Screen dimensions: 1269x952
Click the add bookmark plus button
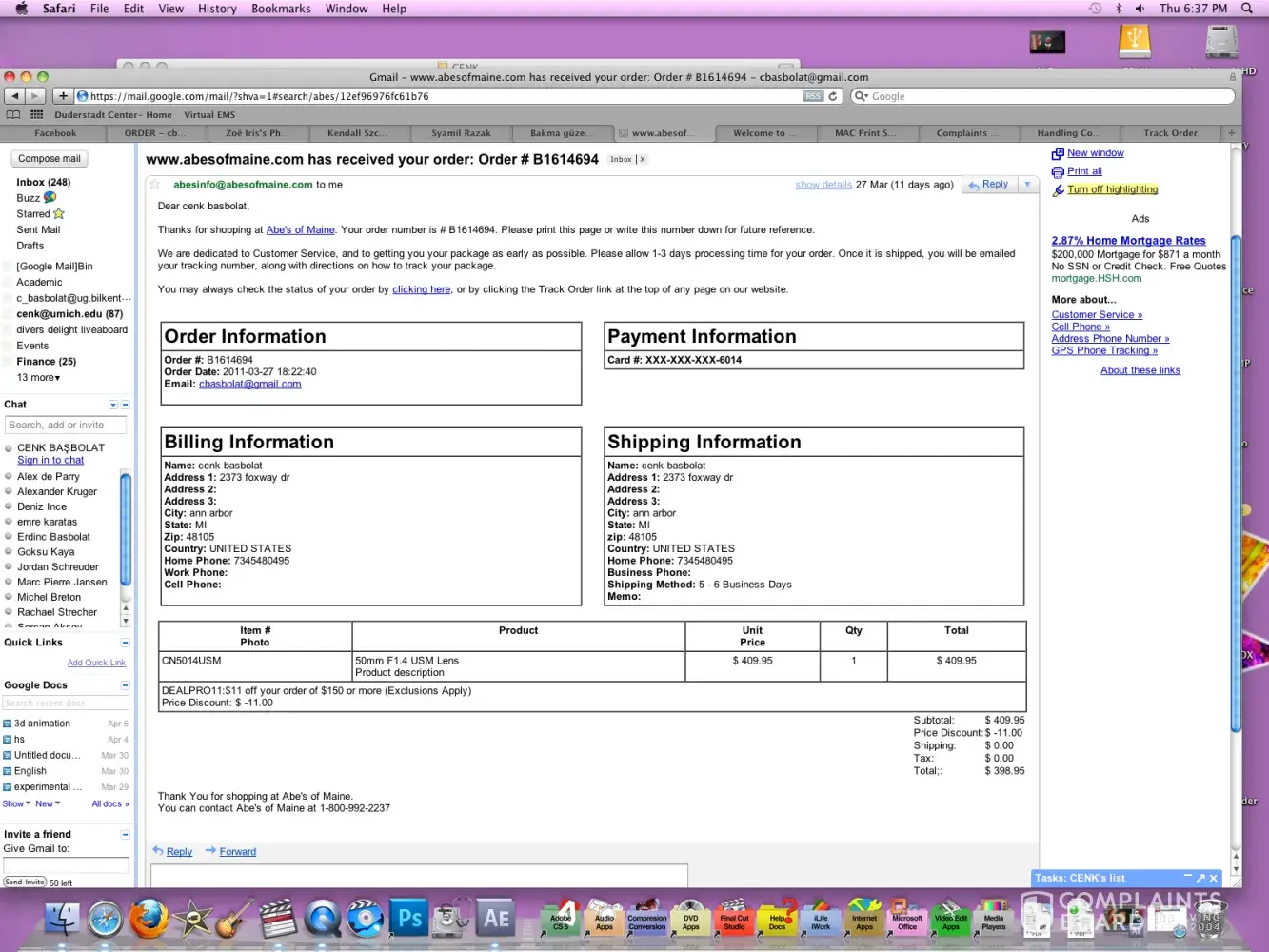63,96
